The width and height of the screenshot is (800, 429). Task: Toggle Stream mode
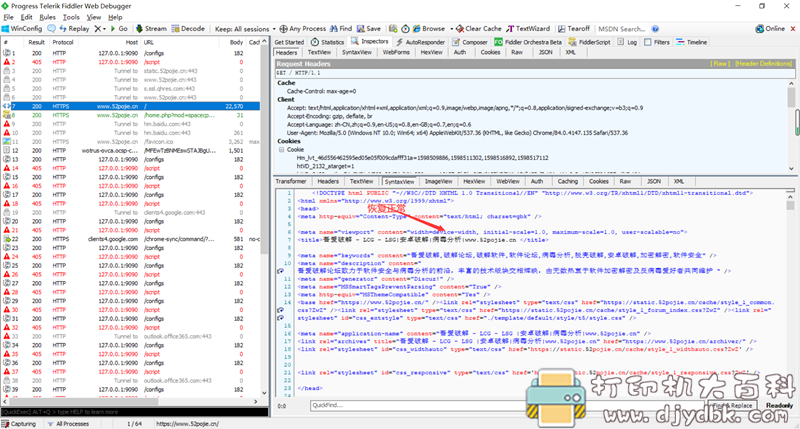coord(151,29)
